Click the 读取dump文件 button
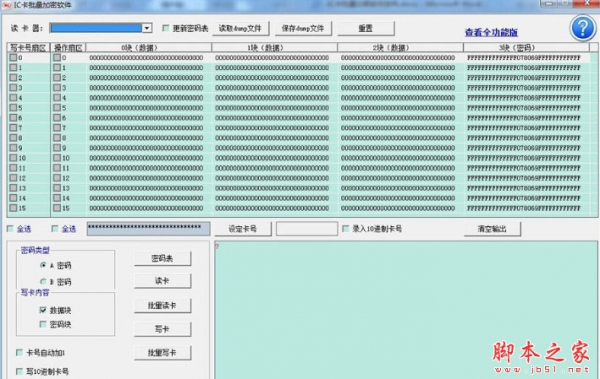This screenshot has width=600, height=379. [x=240, y=28]
